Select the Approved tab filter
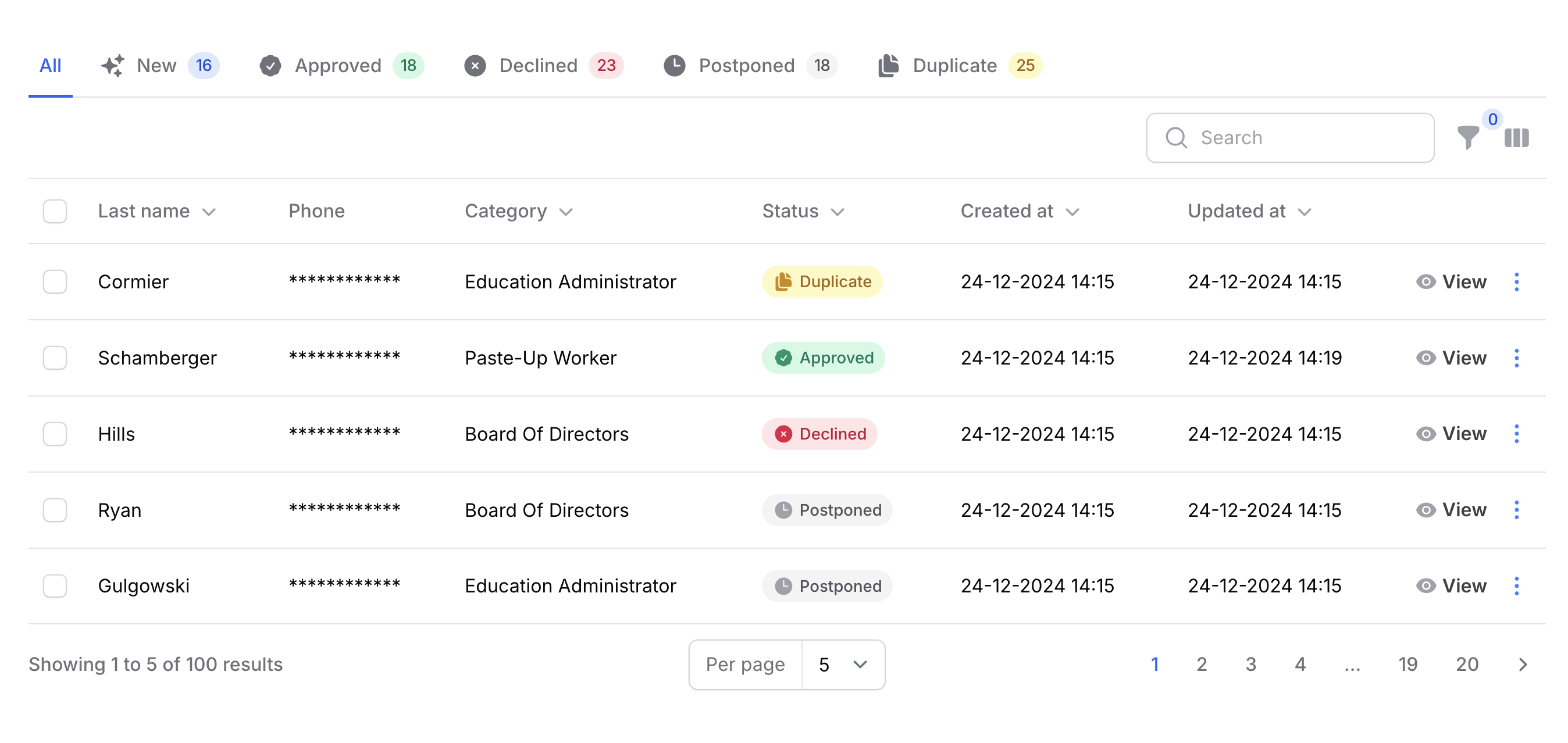The image size is (1568, 743). click(339, 66)
